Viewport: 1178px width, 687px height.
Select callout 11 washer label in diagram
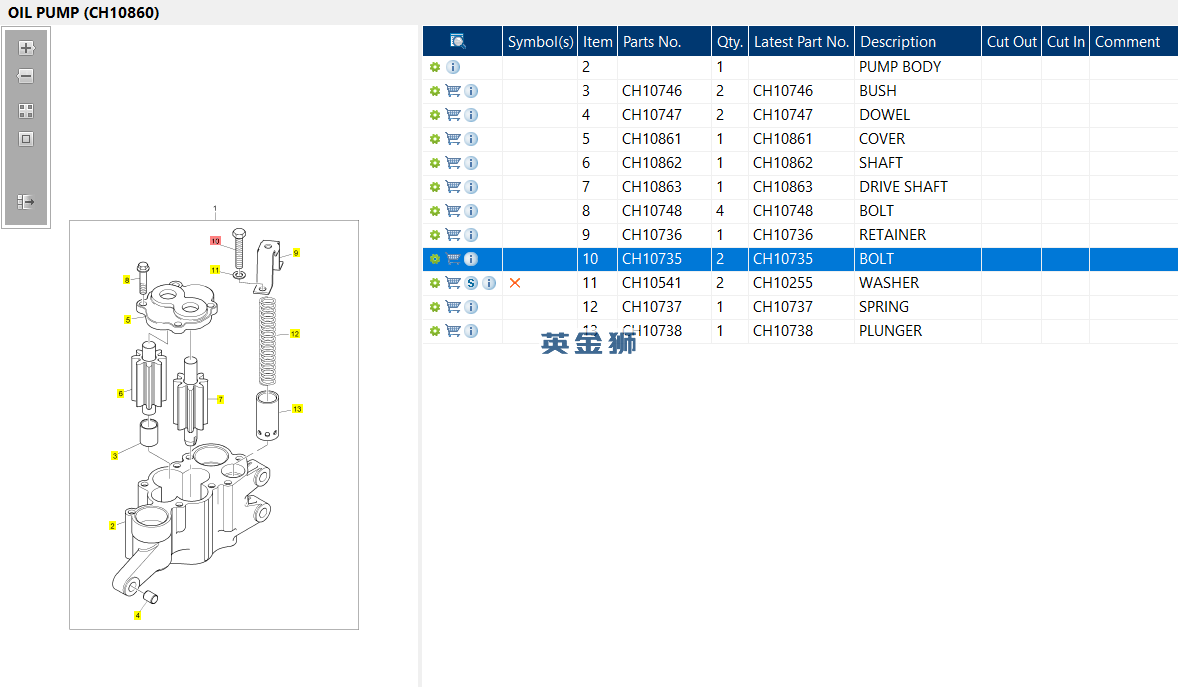coord(215,270)
